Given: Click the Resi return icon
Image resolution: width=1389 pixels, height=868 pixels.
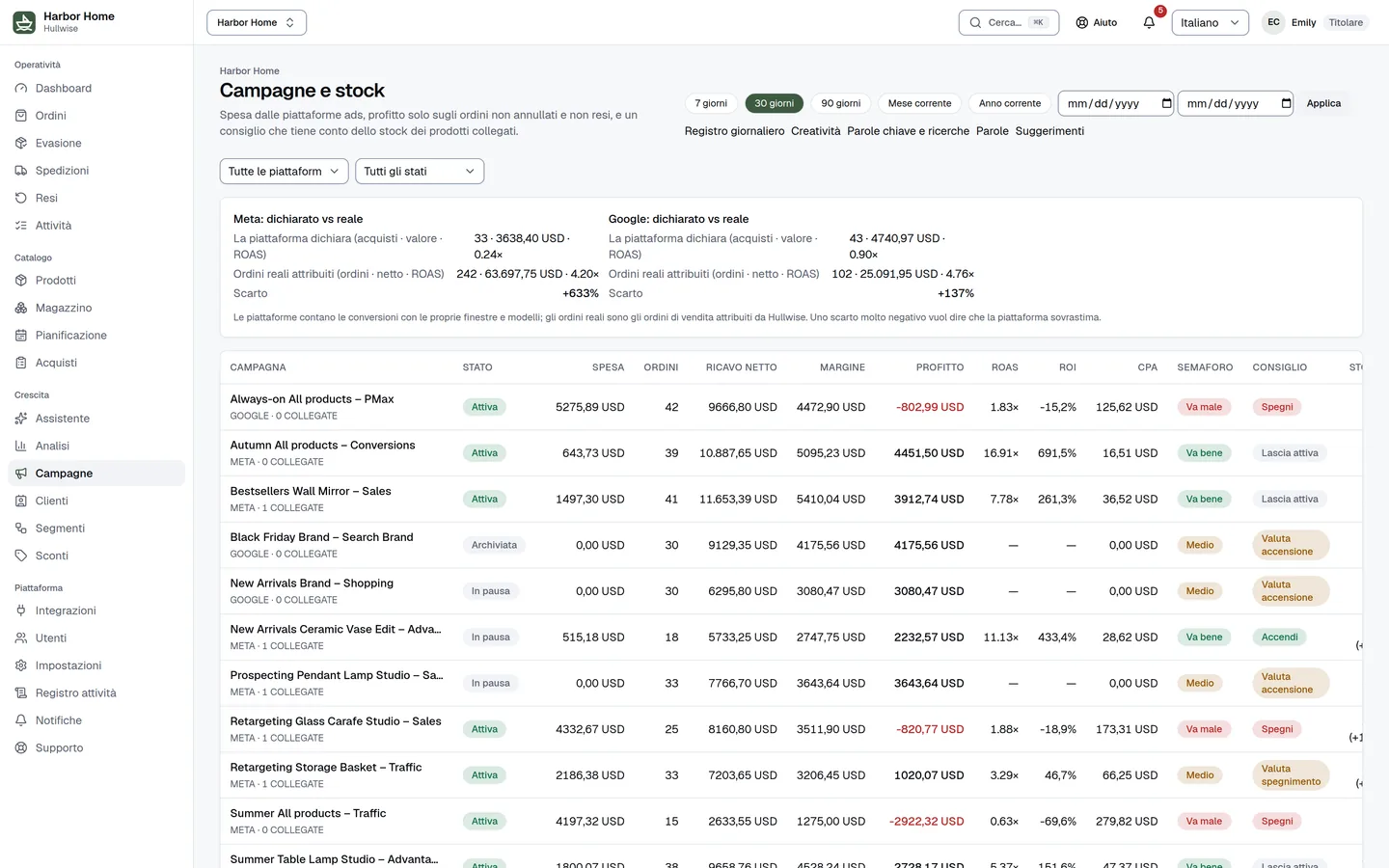Looking at the screenshot, I should (x=21, y=198).
